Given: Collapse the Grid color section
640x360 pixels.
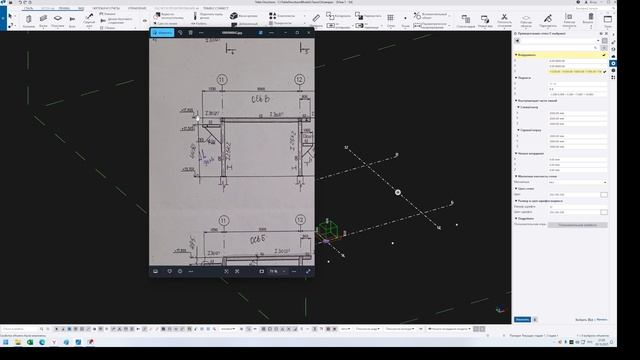Looking at the screenshot, I should [x=516, y=189].
